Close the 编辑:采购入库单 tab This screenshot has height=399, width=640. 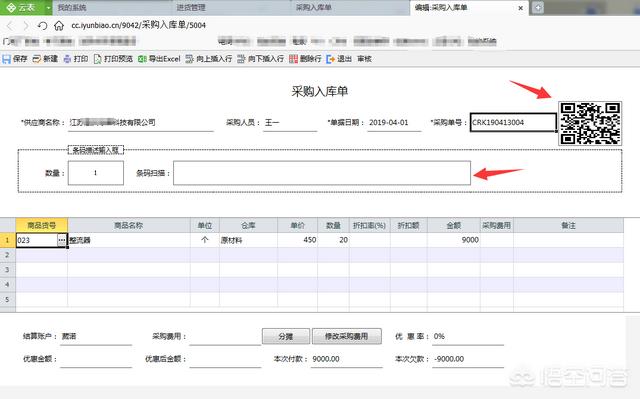tap(520, 8)
